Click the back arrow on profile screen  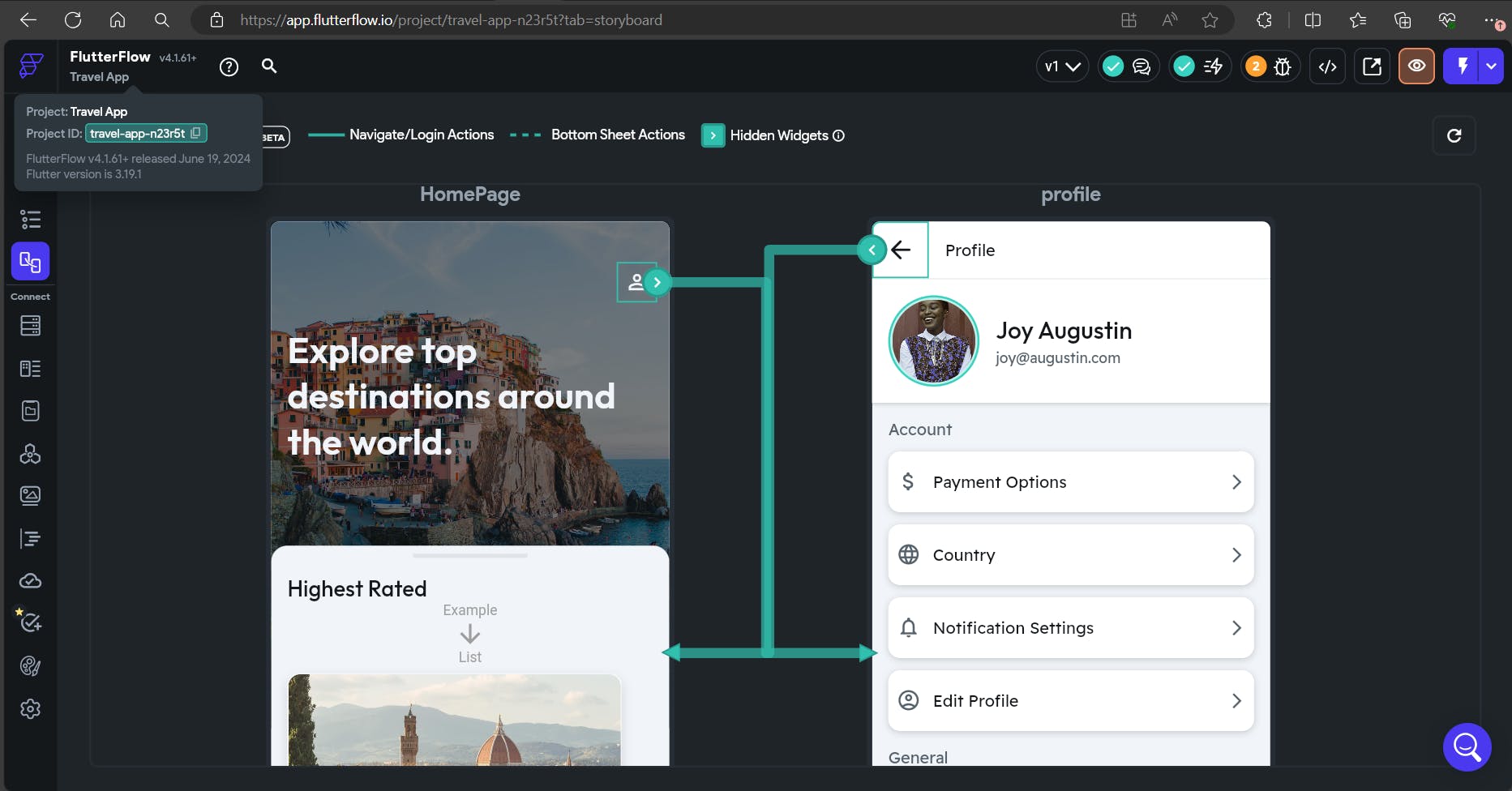pyautogui.click(x=901, y=250)
